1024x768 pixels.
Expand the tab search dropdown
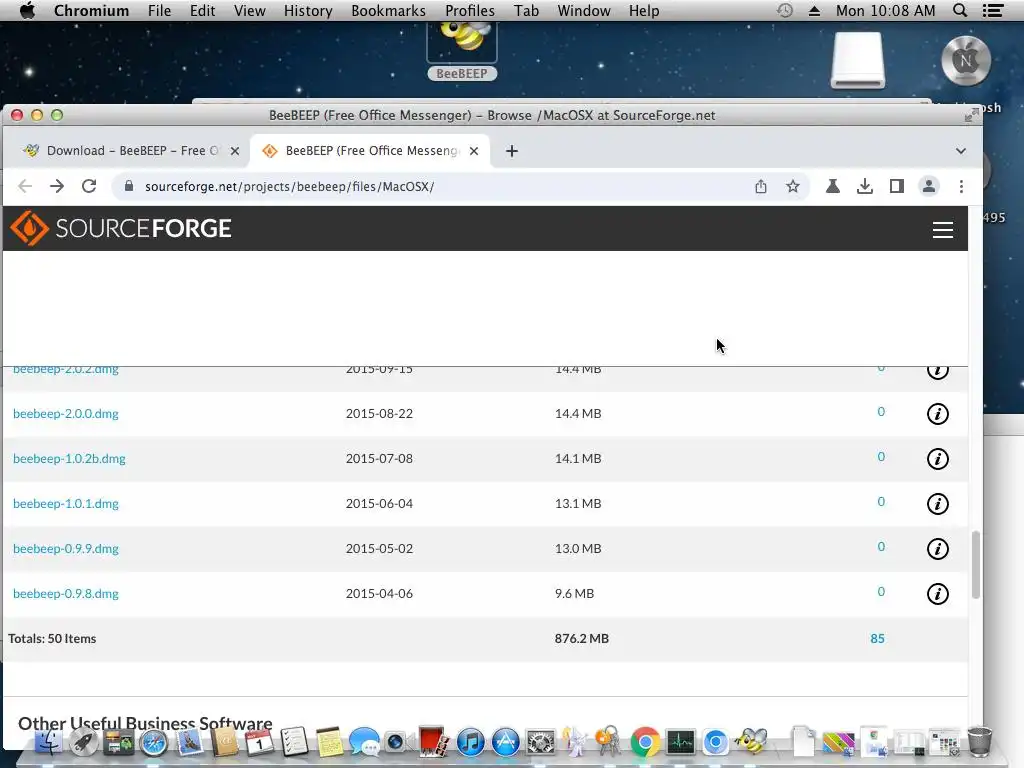(960, 151)
